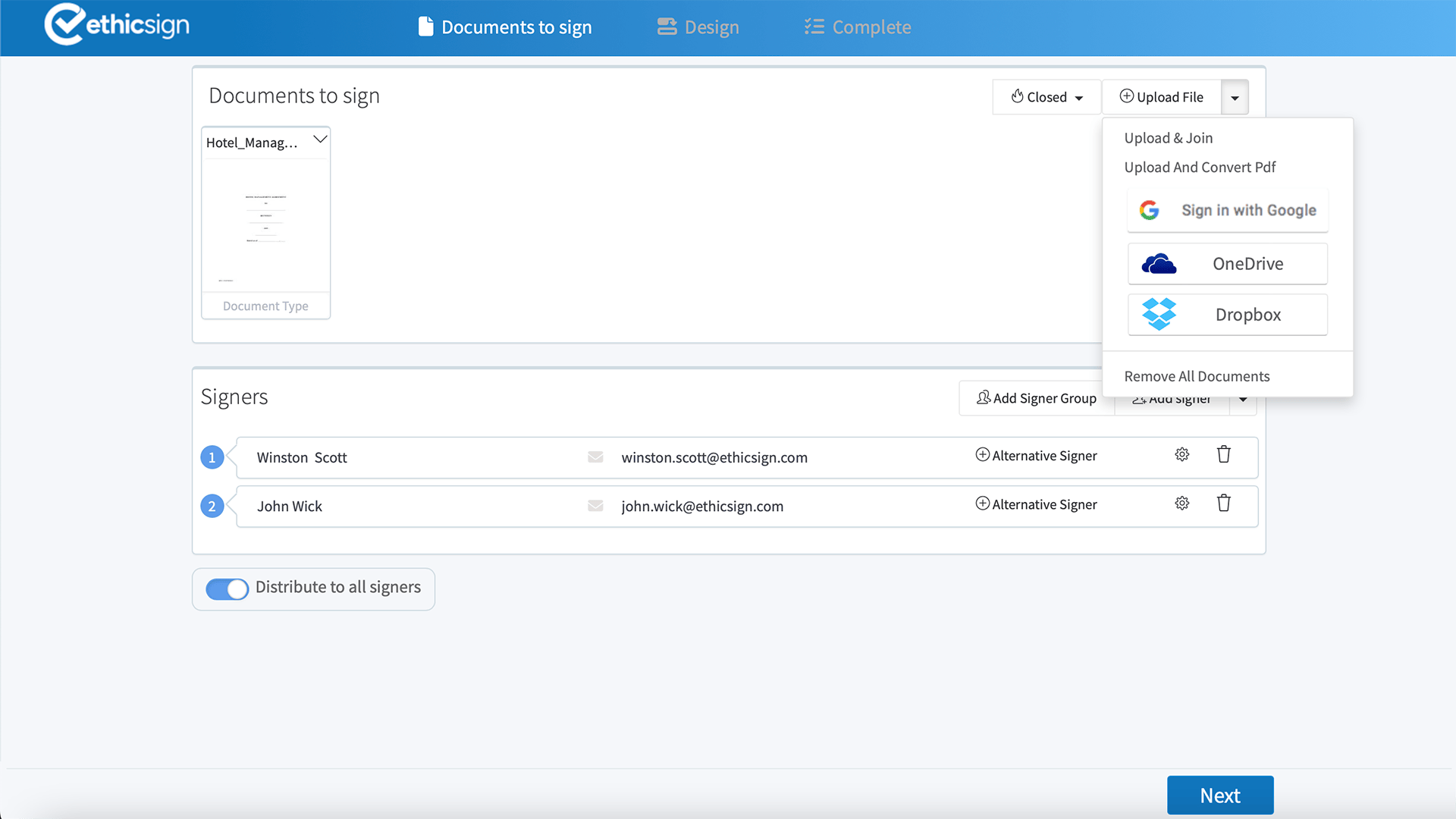1456x819 pixels.
Task: Open the Closed status dropdown
Action: point(1046,97)
